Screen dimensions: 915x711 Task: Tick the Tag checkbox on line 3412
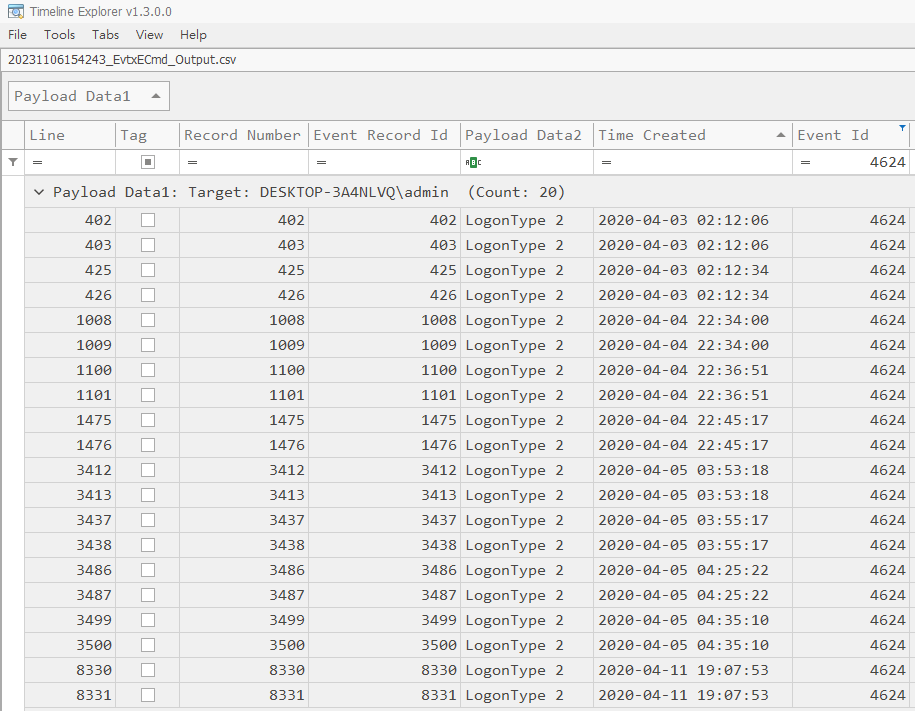coord(148,470)
